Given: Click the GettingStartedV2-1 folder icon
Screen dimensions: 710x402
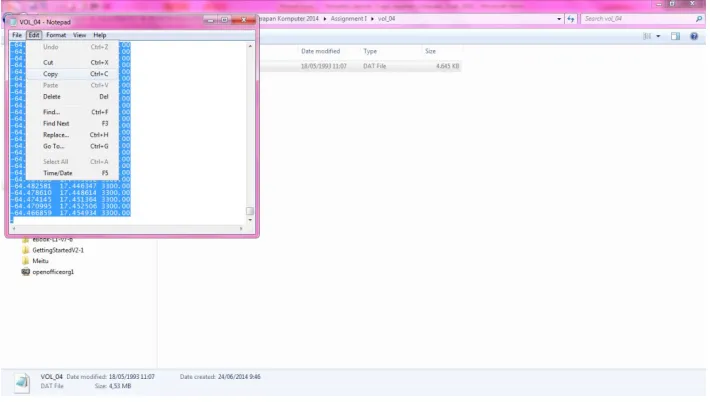Looking at the screenshot, I should pyautogui.click(x=26, y=250).
